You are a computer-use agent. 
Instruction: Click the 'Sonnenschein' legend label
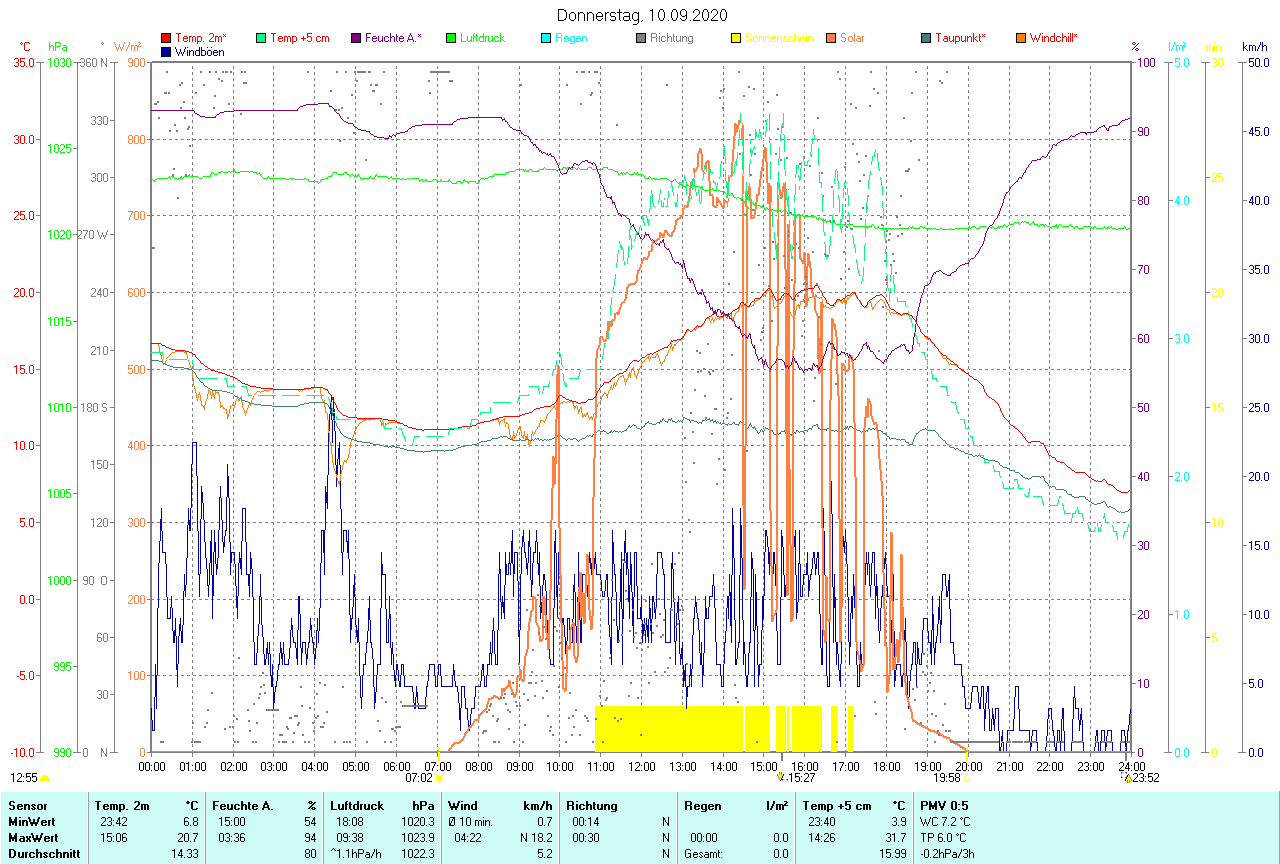(x=778, y=39)
